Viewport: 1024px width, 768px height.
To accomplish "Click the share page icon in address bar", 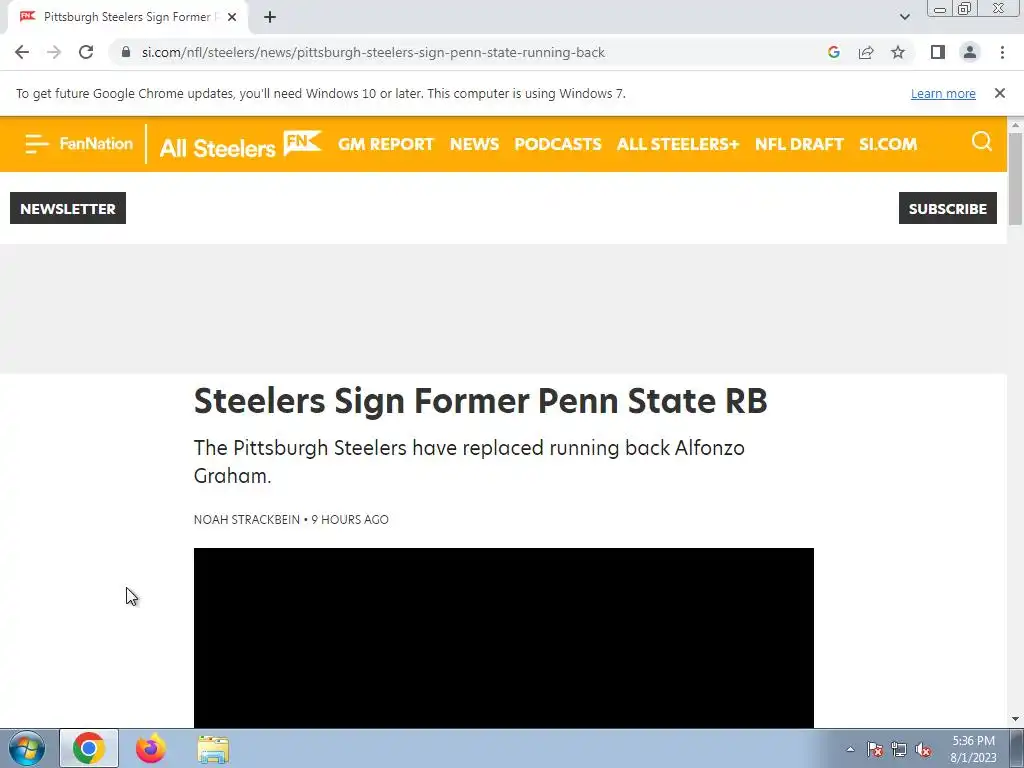I will point(866,52).
